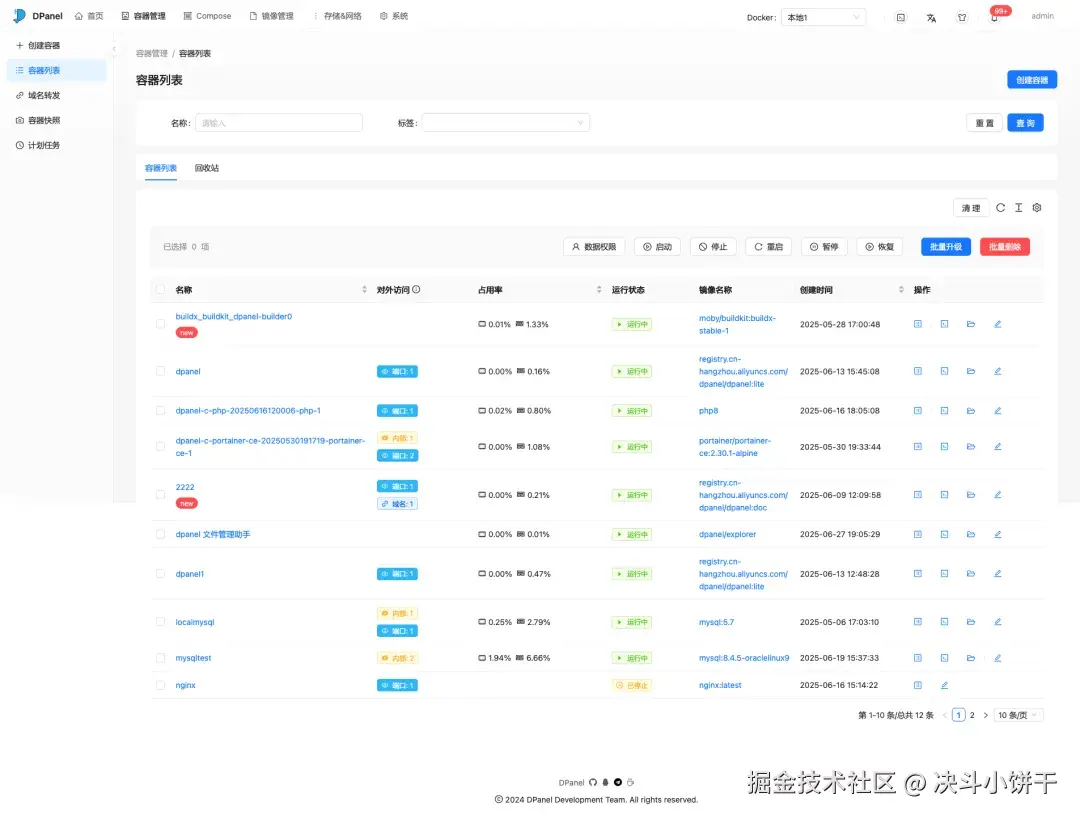Screen dimensions: 1080x819
Task: Open the 10 条/页 page size dropdown
Action: (1018, 715)
